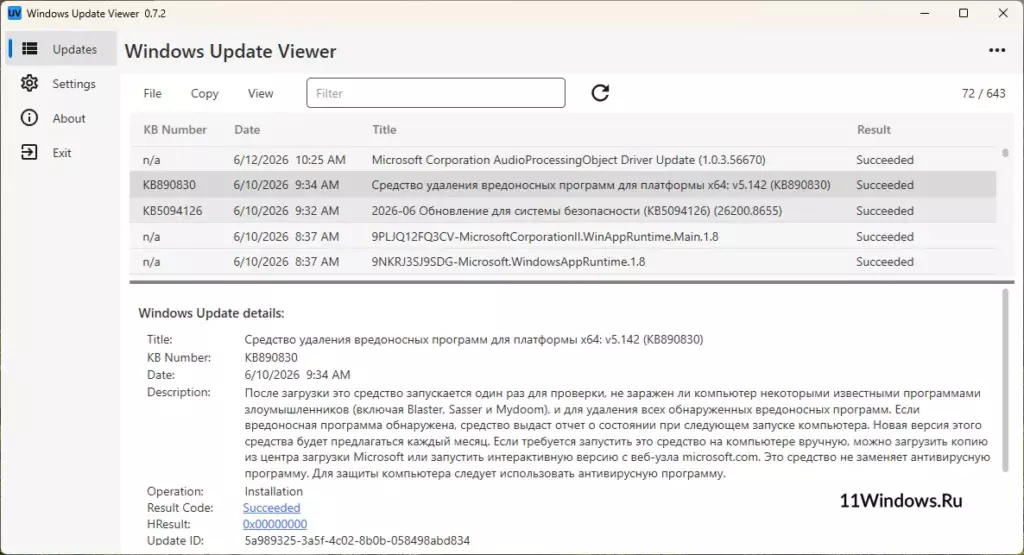Click the 72 / 643 count text
This screenshot has width=1024, height=555.
click(984, 93)
